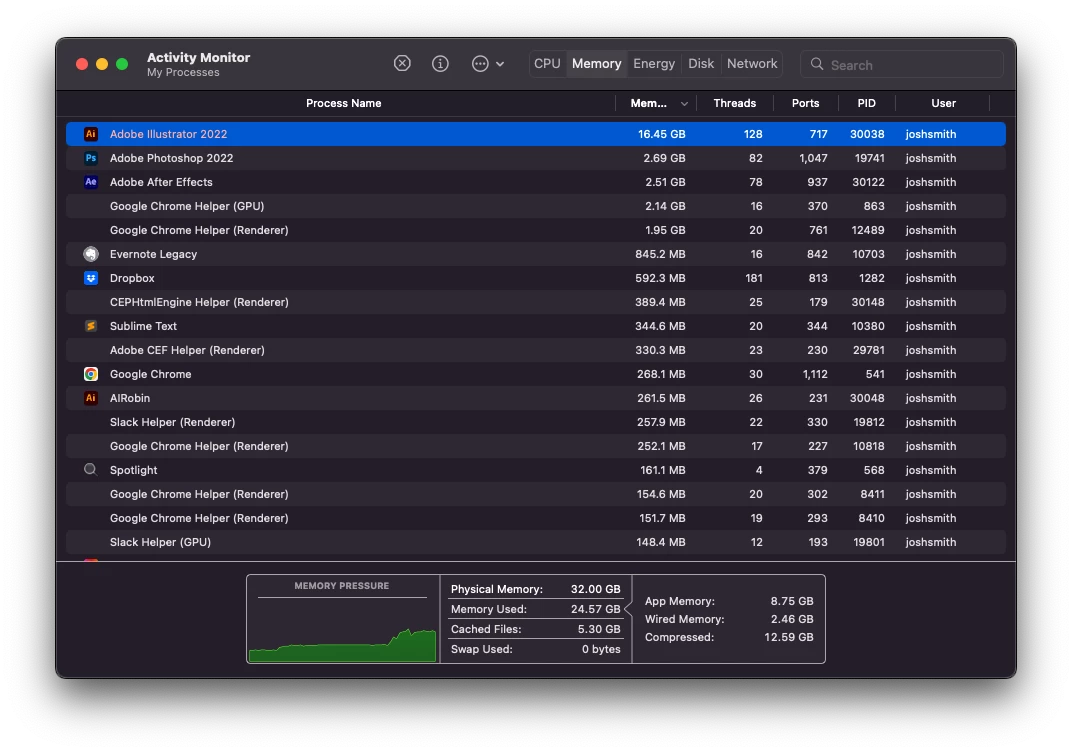Expand the chevron beside the ellipsis button
This screenshot has height=752, width=1072.
tap(500, 64)
